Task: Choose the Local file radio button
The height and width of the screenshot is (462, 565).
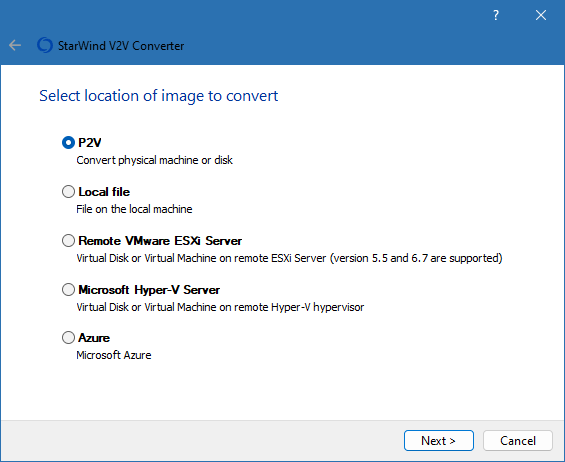Action: click(68, 192)
